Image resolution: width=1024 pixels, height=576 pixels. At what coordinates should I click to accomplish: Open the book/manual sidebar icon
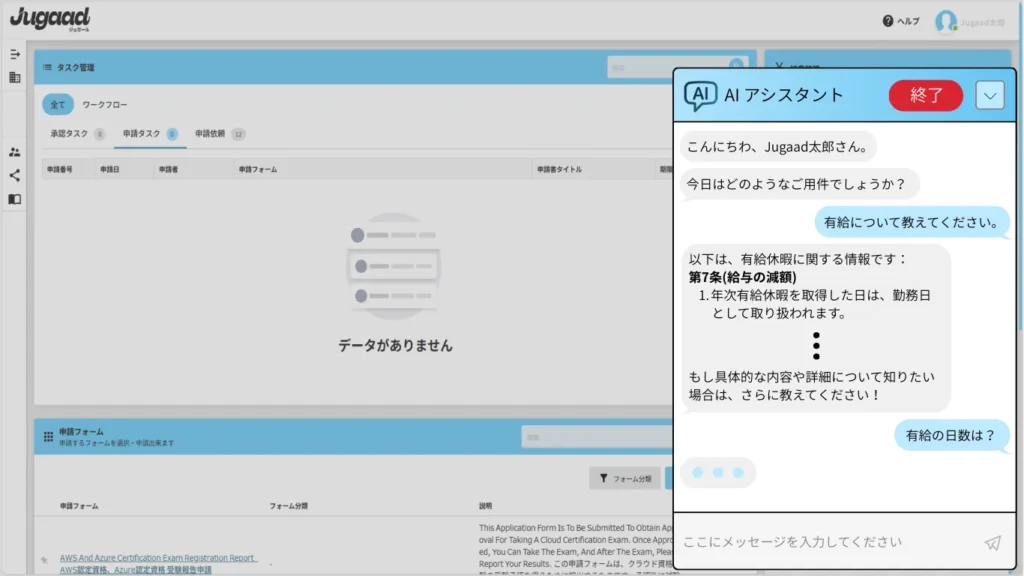(x=15, y=199)
